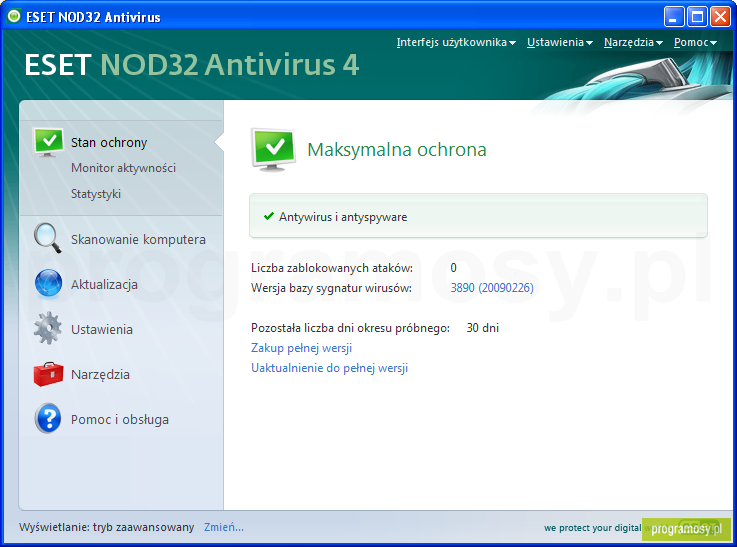Open Narzędzia section in sidebar
Screen dimensions: 737x547
(x=100, y=375)
